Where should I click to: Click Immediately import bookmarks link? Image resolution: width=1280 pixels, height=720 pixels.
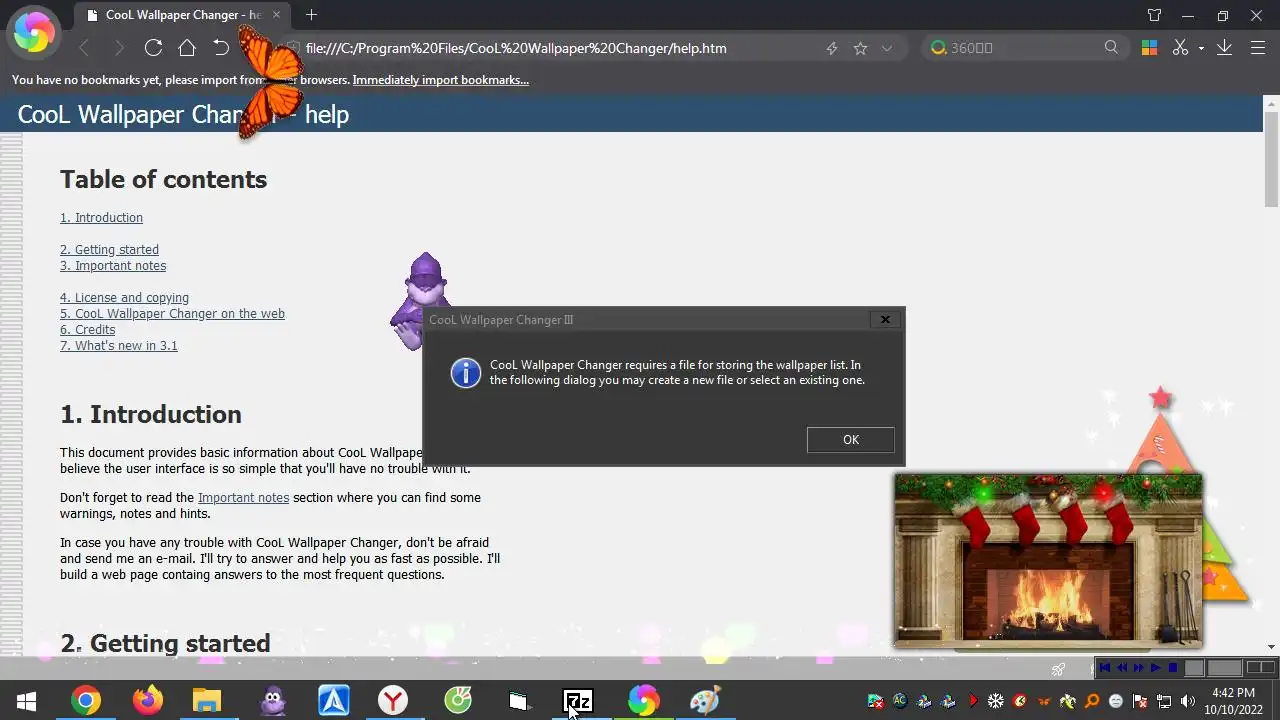441,80
